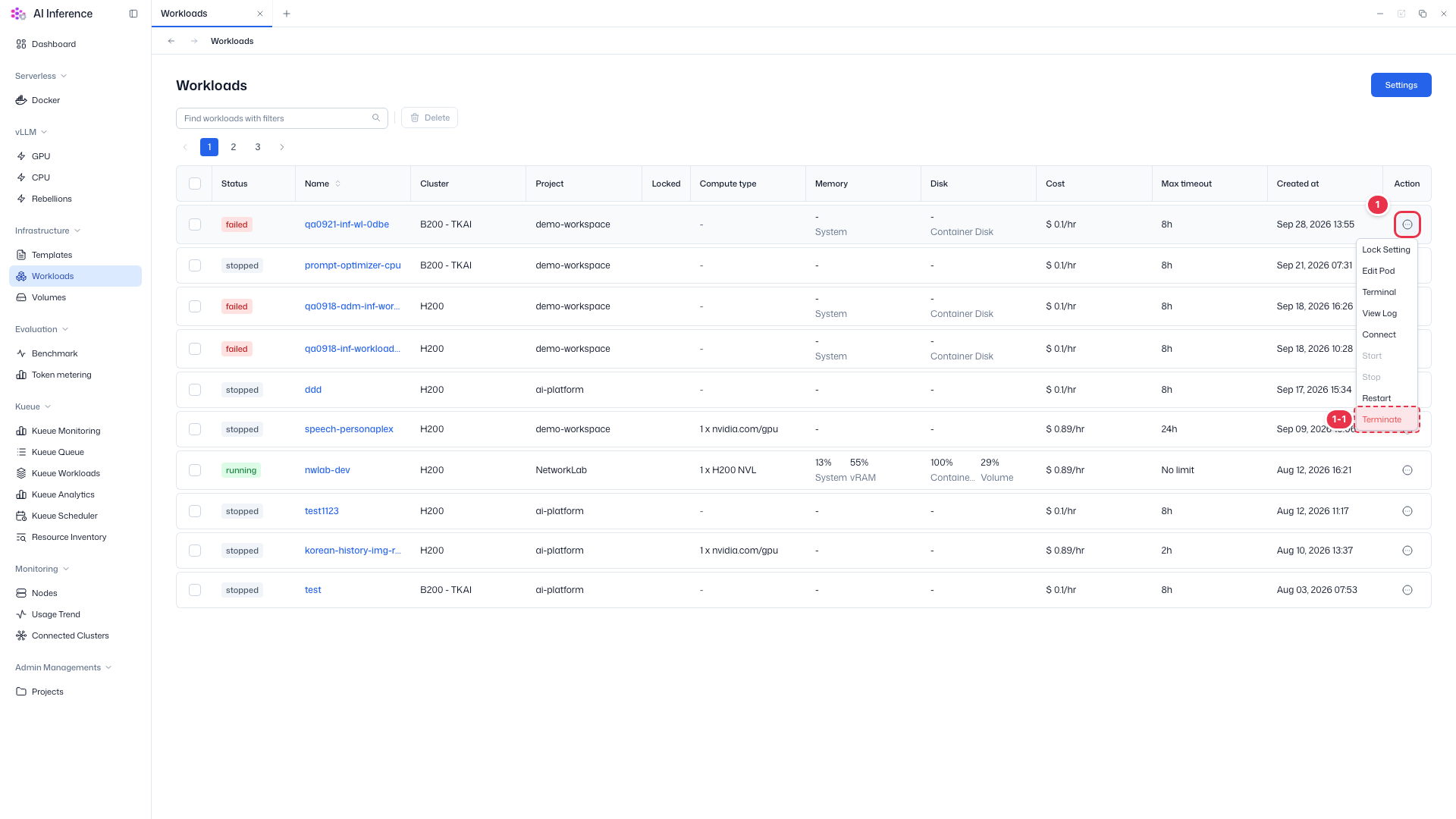Open Projects folder icon

click(21, 692)
